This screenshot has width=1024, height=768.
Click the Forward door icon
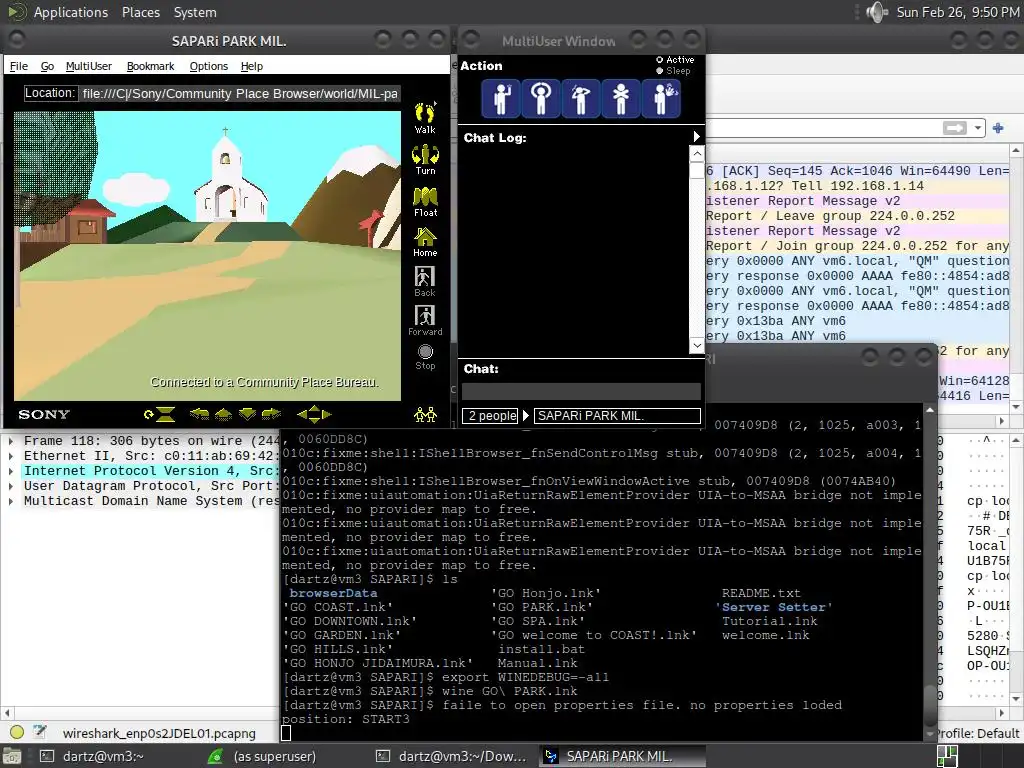click(425, 321)
